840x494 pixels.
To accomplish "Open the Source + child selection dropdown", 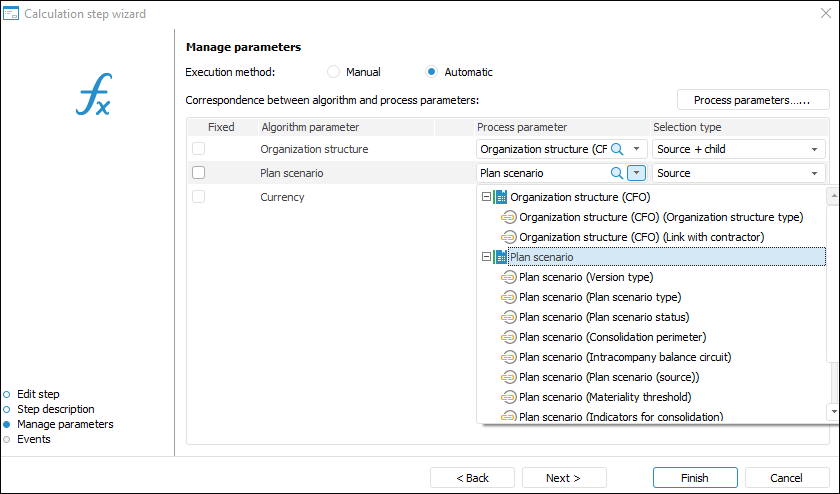I will pyautogui.click(x=816, y=149).
